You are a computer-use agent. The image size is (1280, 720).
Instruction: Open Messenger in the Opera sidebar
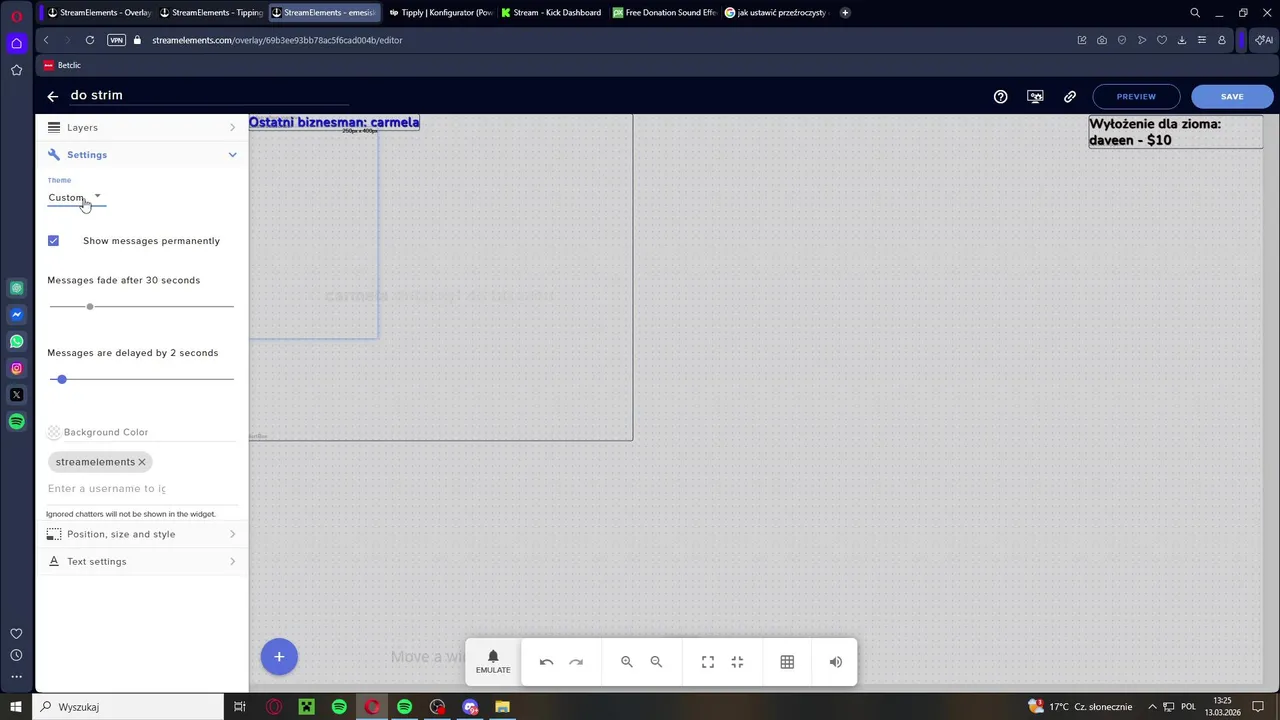[16, 315]
